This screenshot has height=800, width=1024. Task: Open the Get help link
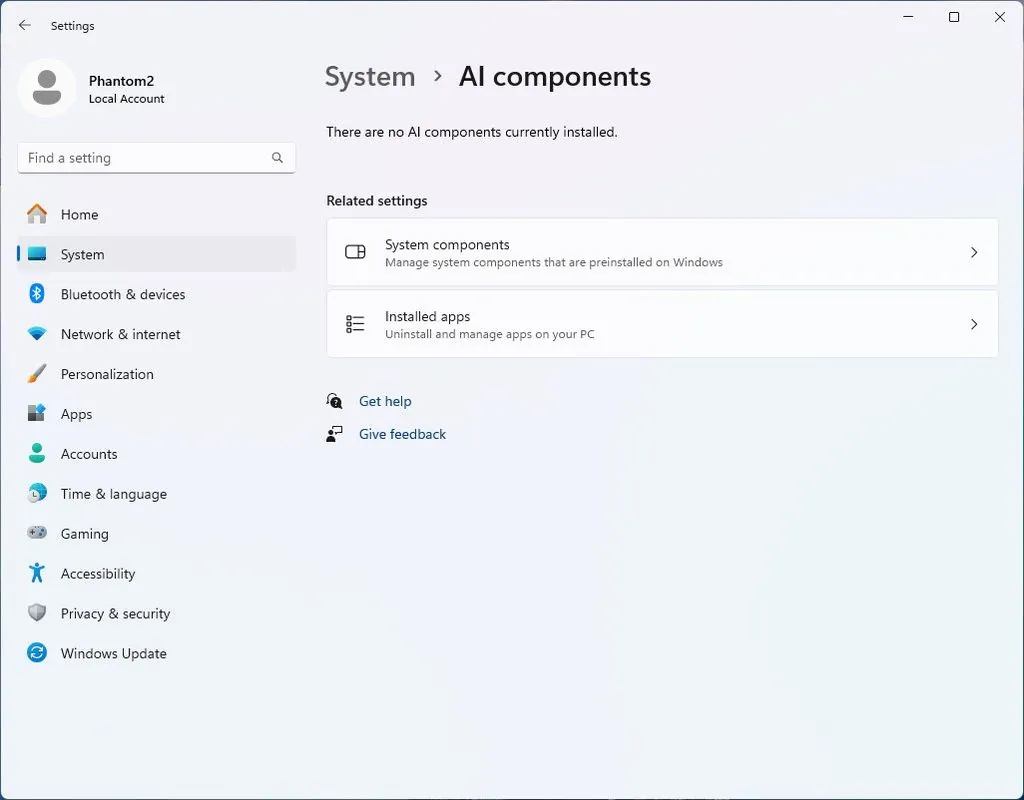point(385,401)
